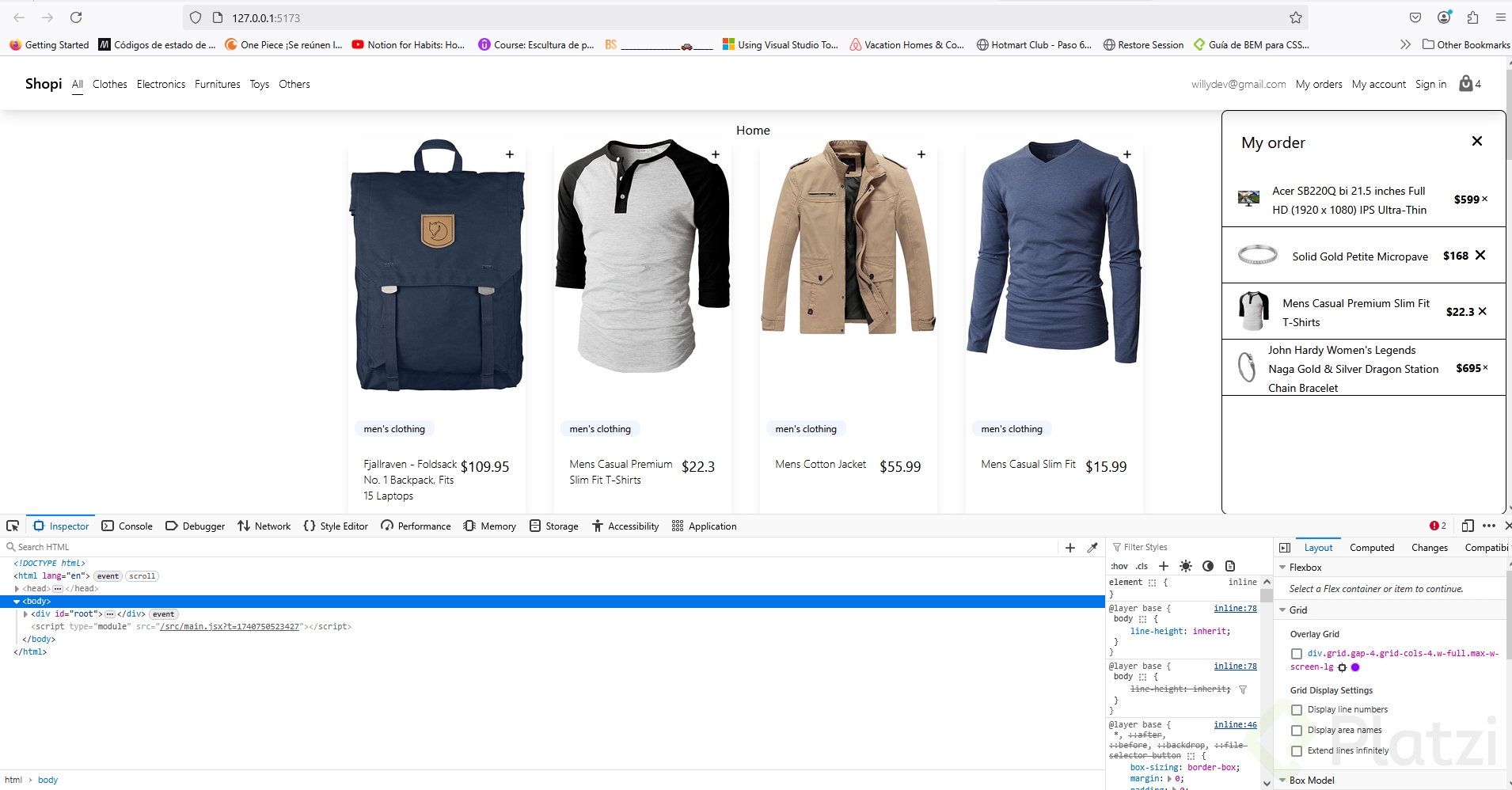Open the Firefox application menu
Viewport: 1512px width, 790px height.
click(x=1501, y=17)
